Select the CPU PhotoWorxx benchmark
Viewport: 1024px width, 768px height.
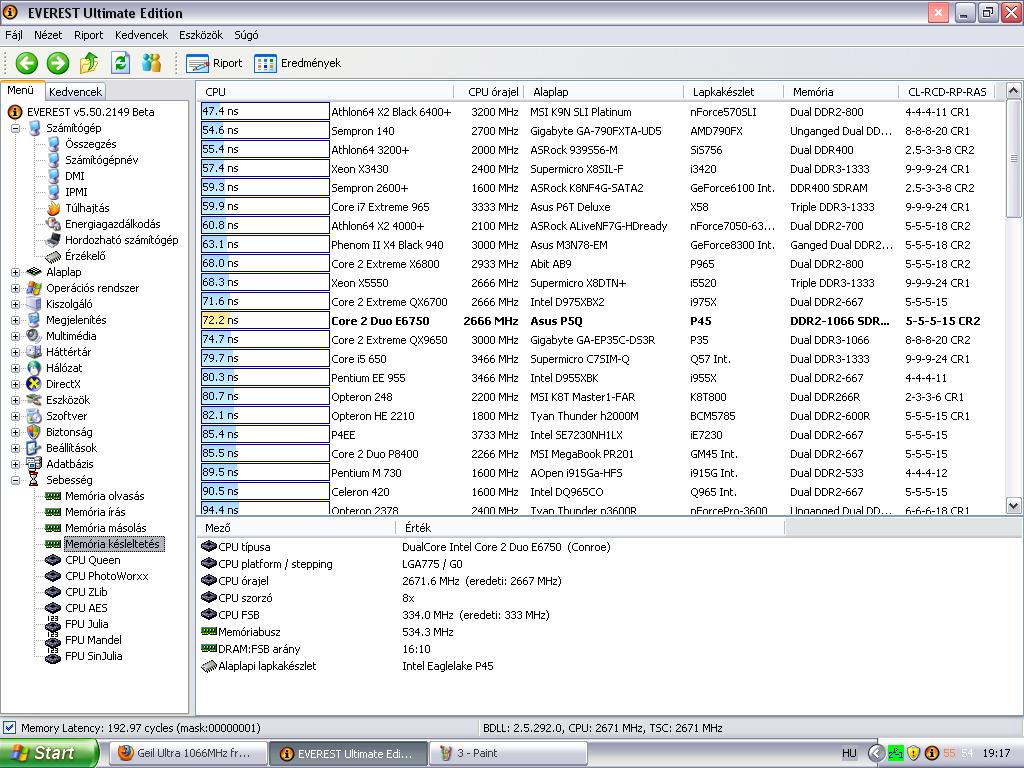point(107,576)
